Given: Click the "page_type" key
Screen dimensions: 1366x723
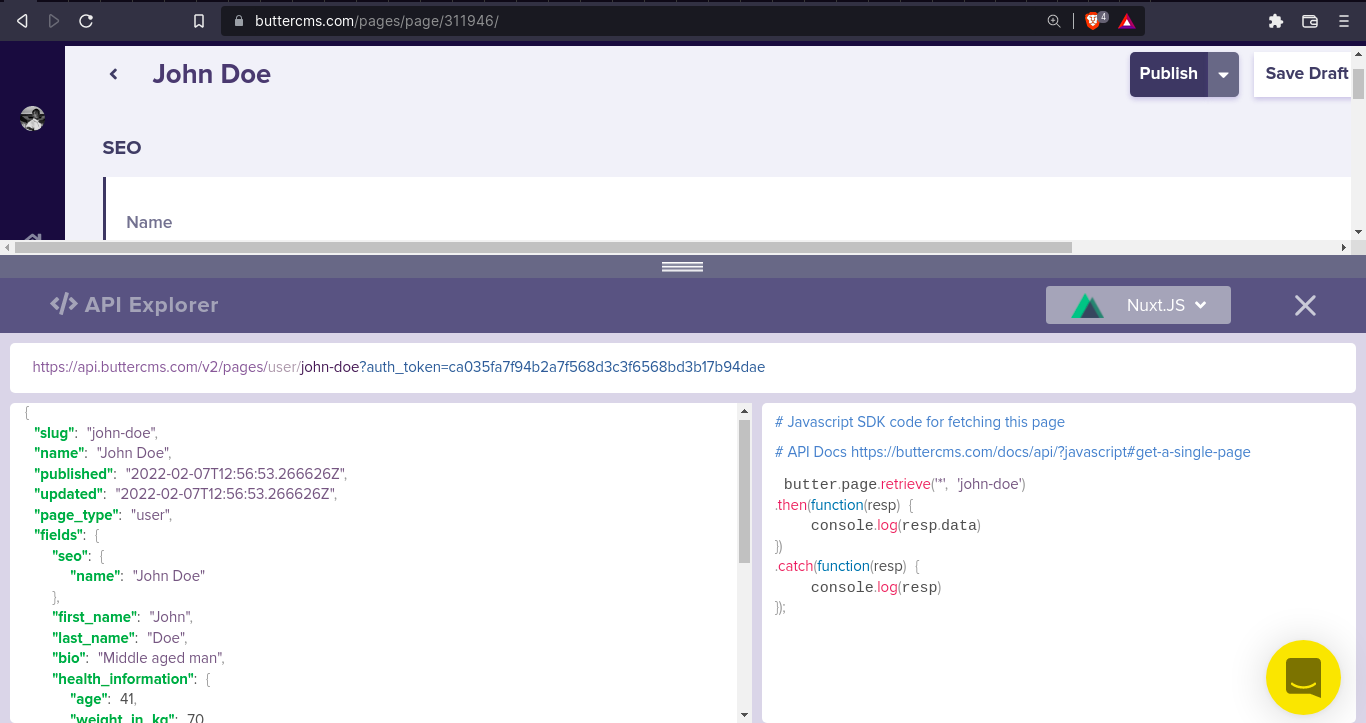Looking at the screenshot, I should click(x=78, y=515).
